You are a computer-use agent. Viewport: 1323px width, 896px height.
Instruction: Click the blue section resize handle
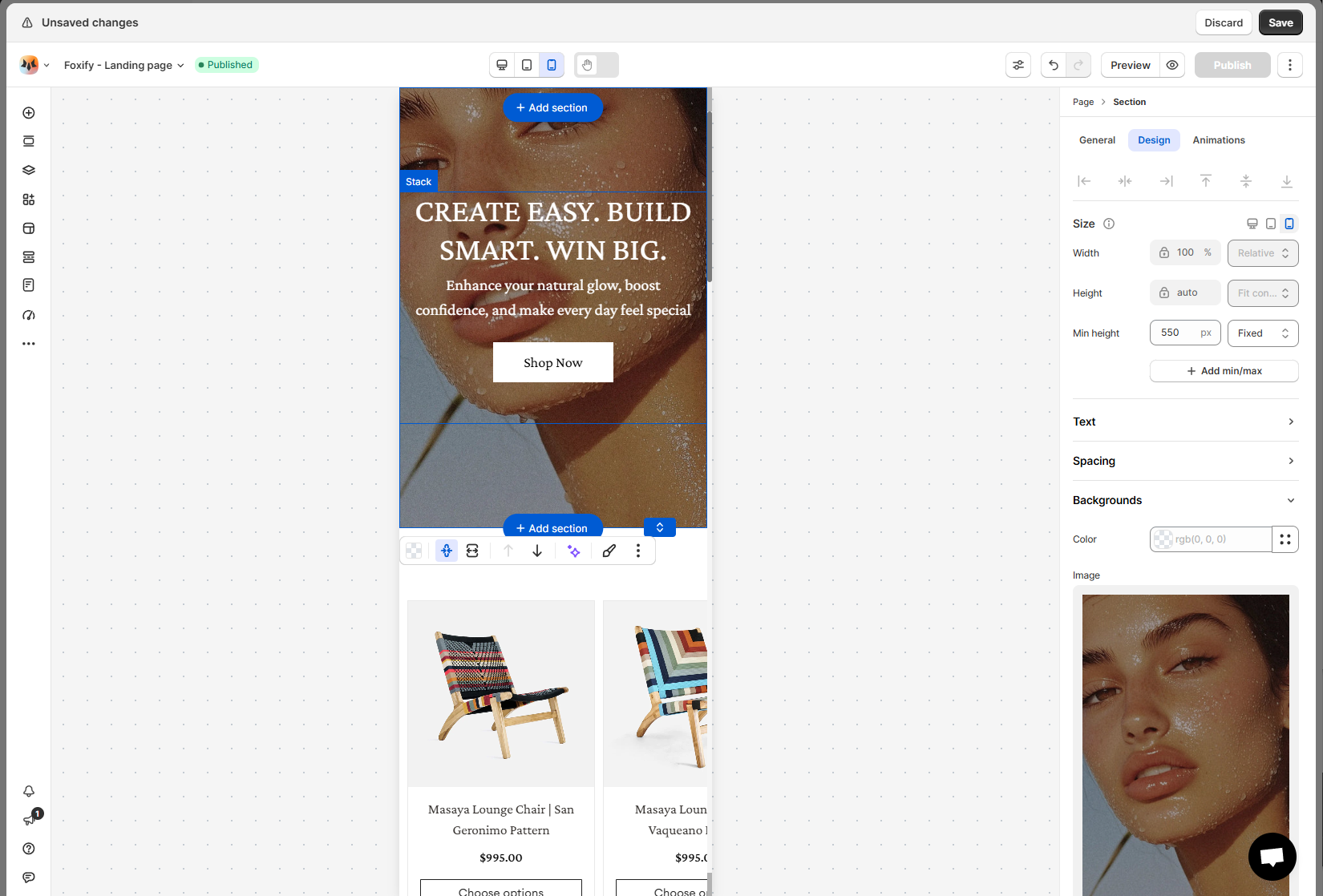(660, 527)
